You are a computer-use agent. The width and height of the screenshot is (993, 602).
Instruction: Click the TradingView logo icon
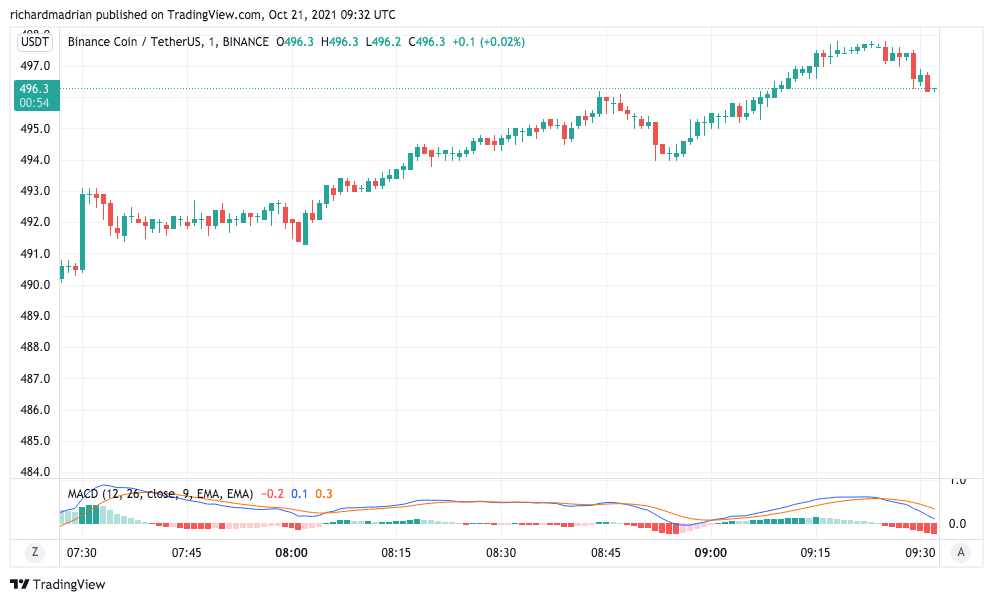coord(21,584)
